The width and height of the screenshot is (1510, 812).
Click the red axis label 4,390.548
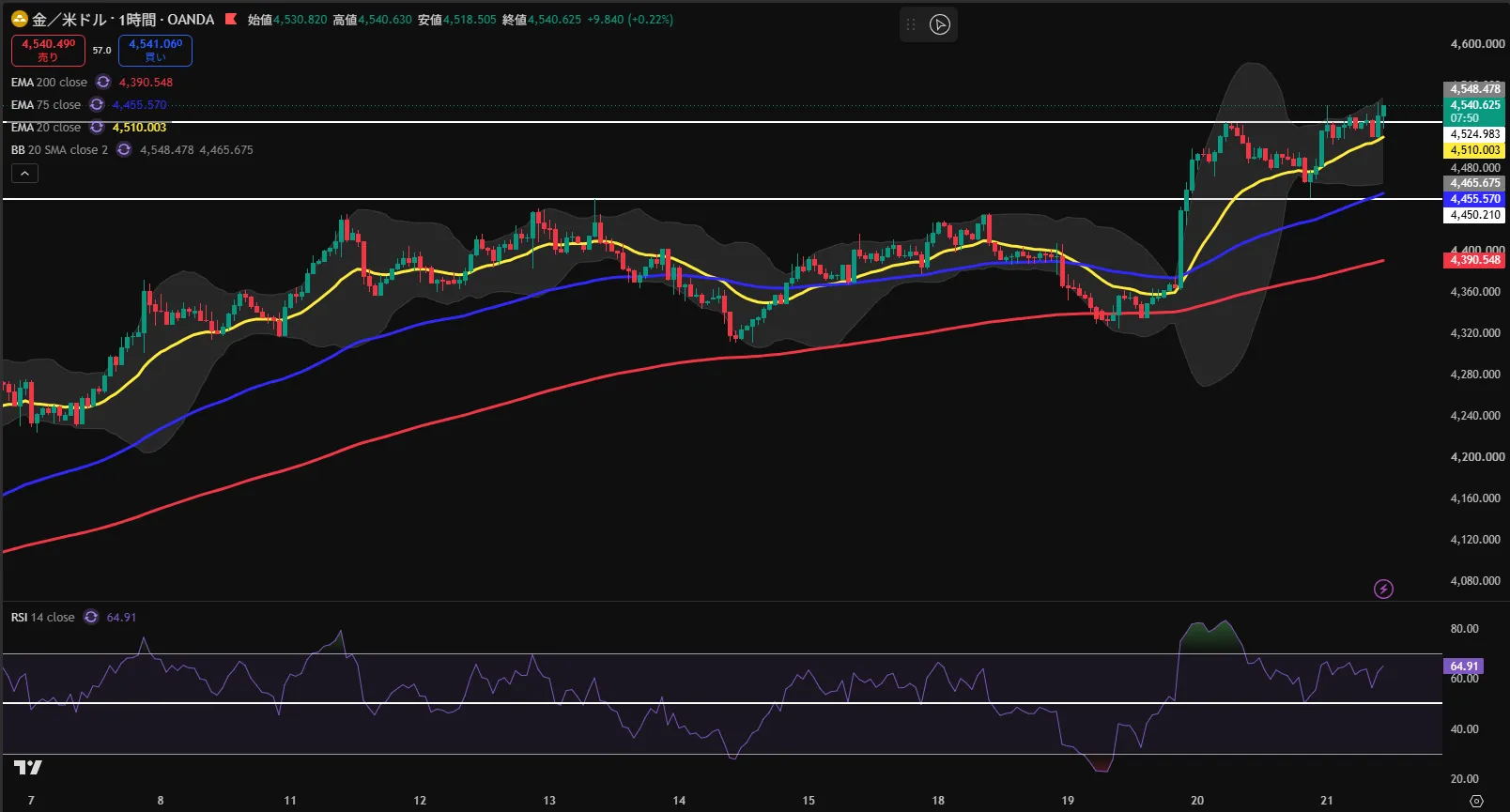pos(1474,260)
